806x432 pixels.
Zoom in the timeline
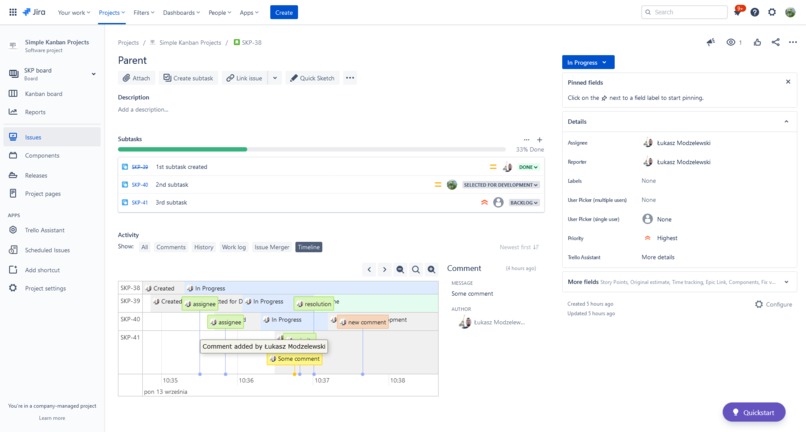pyautogui.click(x=431, y=269)
